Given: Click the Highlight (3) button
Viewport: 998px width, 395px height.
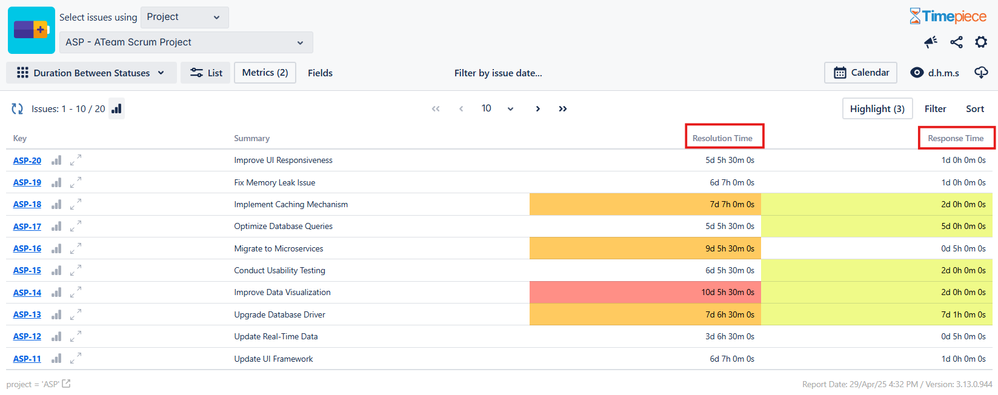Looking at the screenshot, I should 877,109.
